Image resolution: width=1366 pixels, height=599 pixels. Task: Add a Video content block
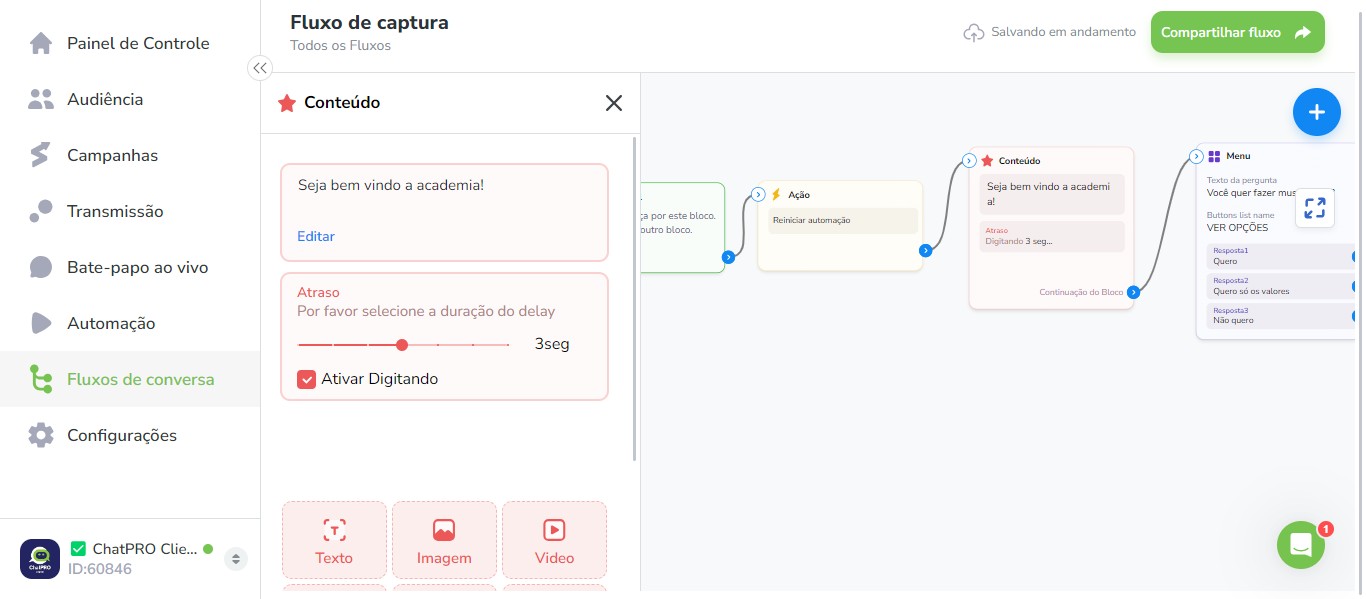pos(554,540)
